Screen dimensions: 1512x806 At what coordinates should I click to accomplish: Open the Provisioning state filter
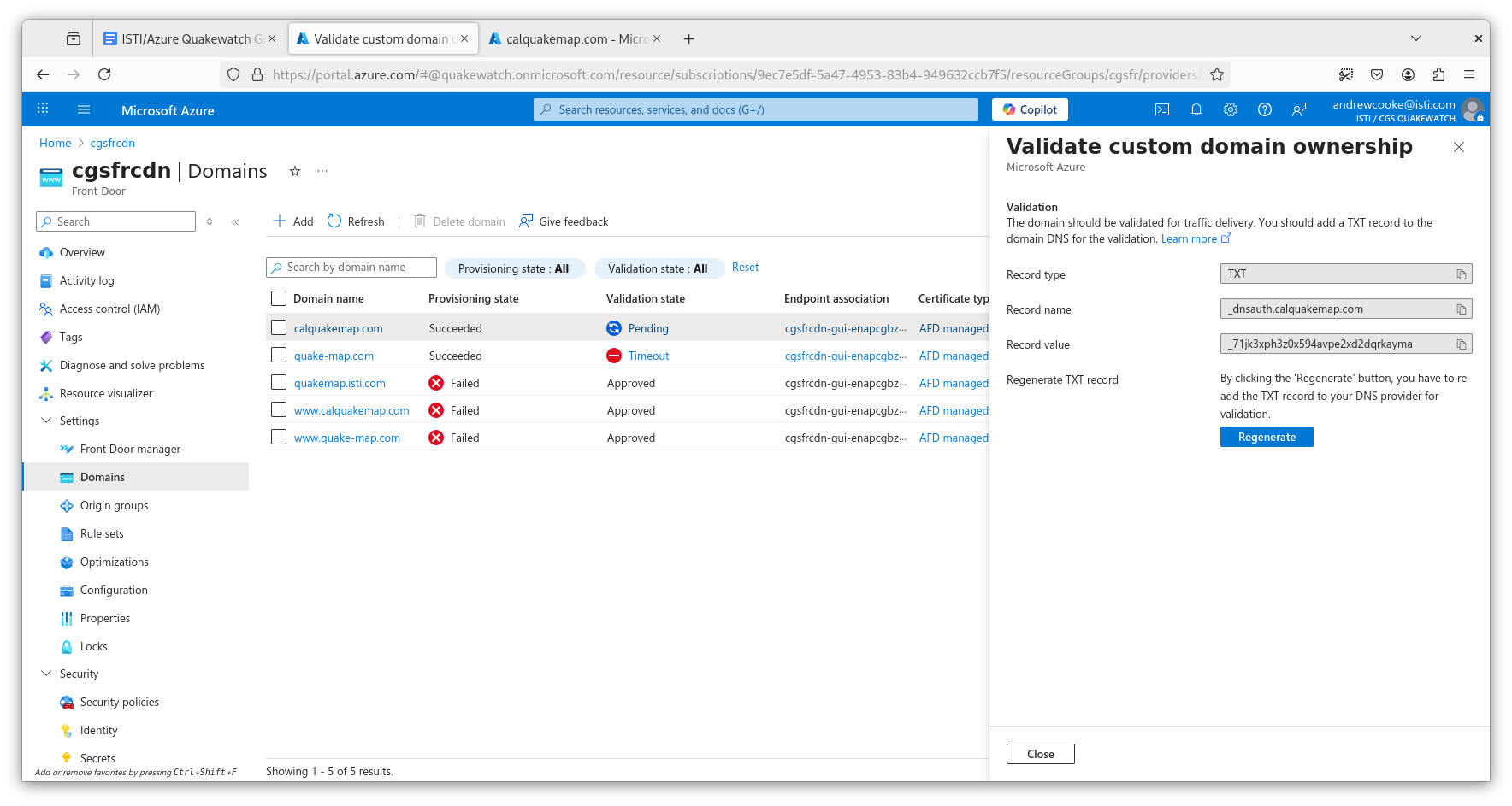pyautogui.click(x=514, y=268)
